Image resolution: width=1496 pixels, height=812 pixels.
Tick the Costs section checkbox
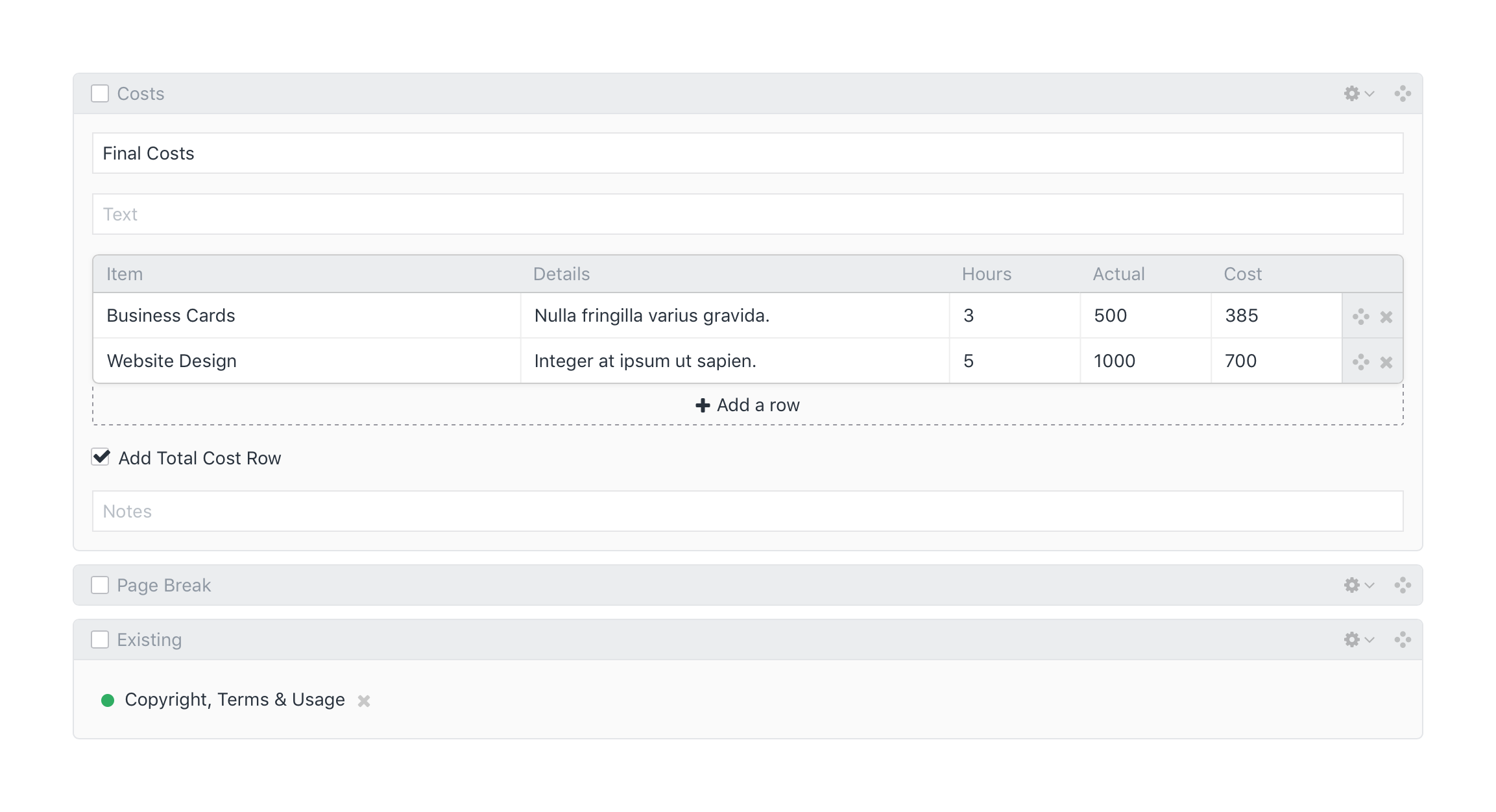[x=100, y=93]
